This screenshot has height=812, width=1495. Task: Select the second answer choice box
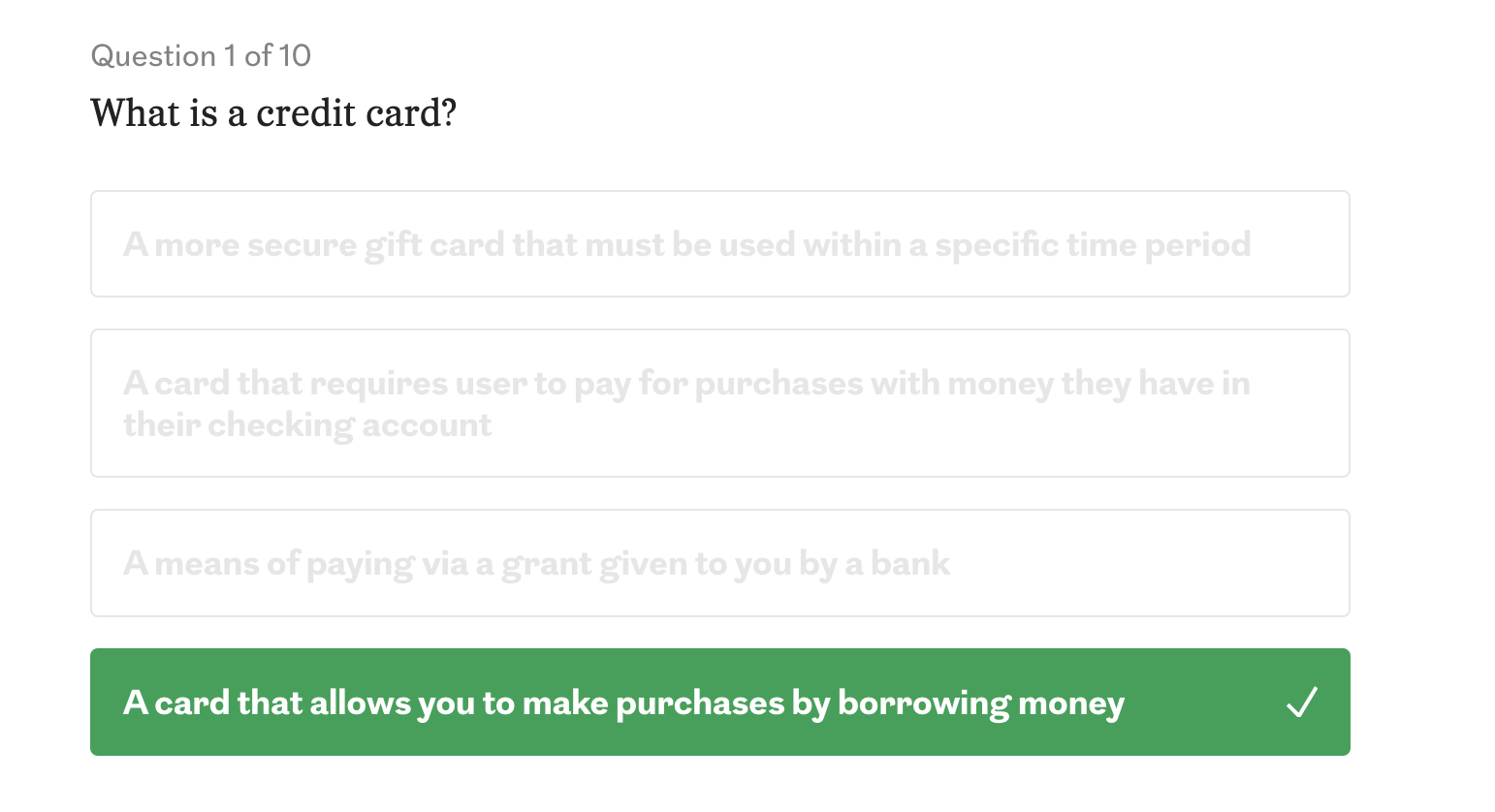[x=719, y=403]
